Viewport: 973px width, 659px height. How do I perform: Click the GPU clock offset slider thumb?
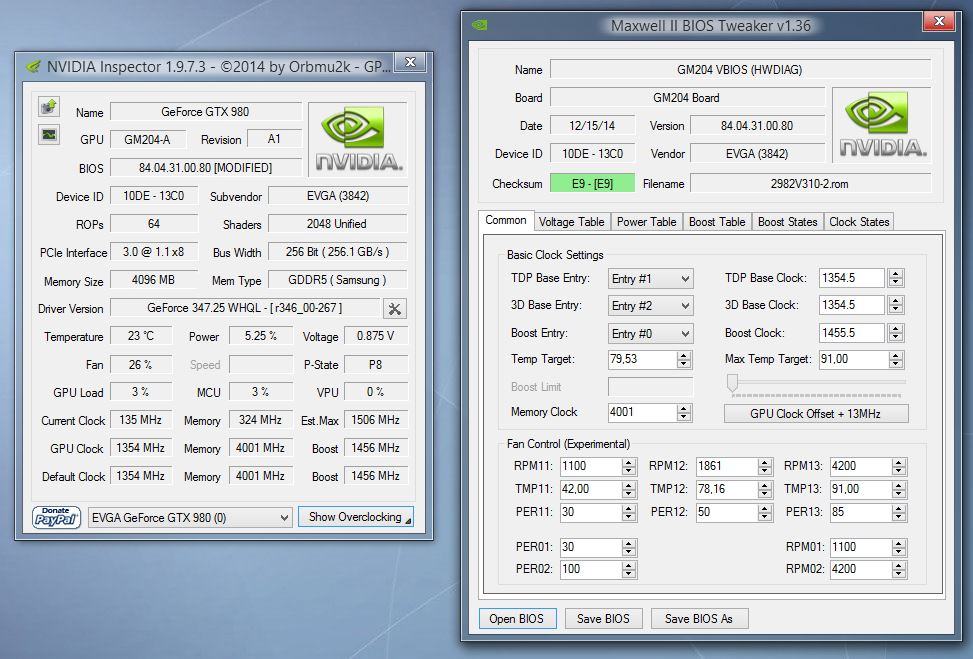pos(732,383)
